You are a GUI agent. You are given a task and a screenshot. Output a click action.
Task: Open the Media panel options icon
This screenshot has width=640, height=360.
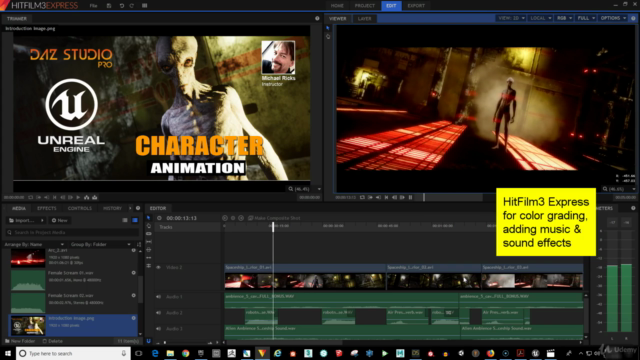coord(138,208)
